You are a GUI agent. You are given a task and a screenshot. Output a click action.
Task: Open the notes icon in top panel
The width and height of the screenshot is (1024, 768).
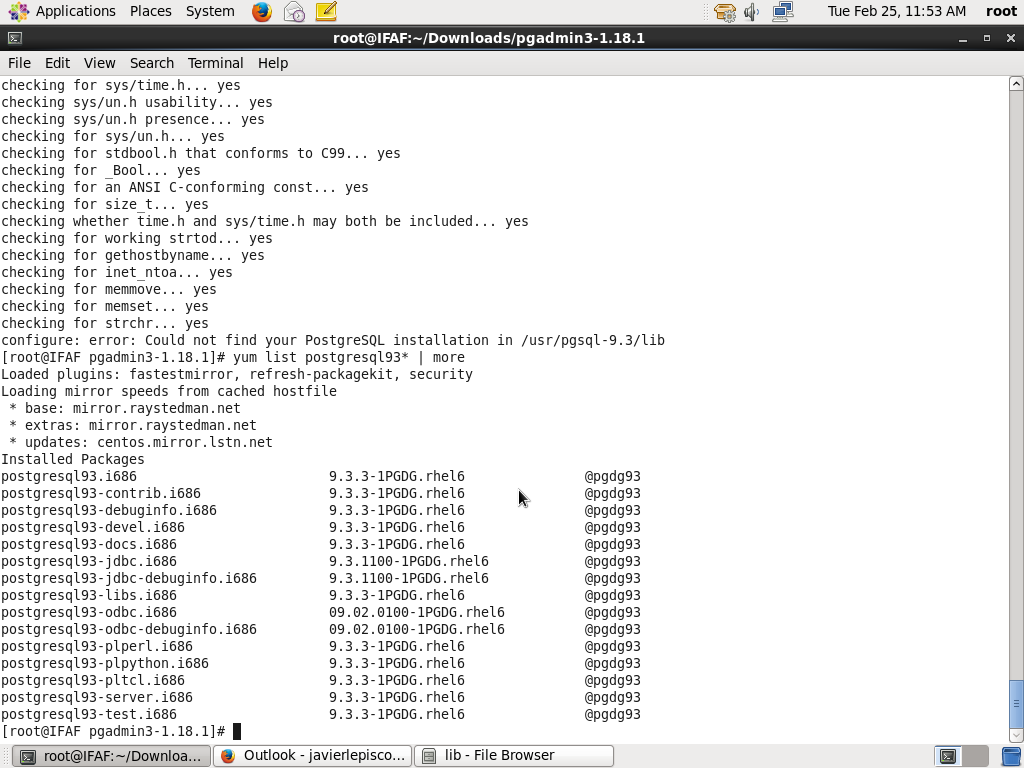coord(326,12)
